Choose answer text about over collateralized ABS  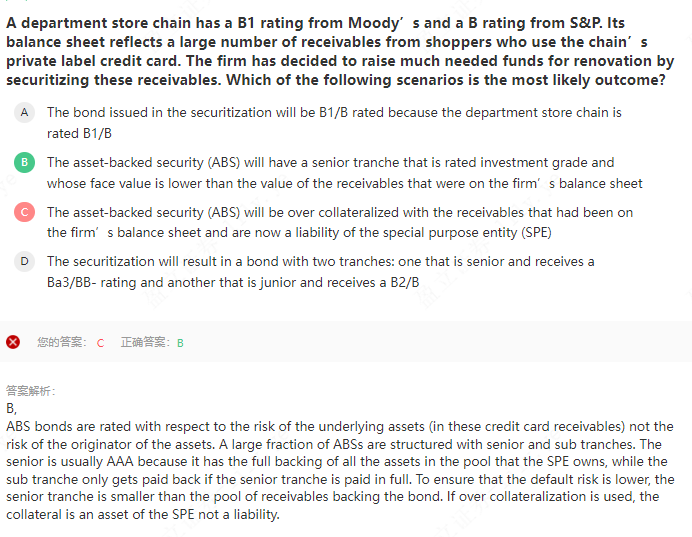[340, 222]
